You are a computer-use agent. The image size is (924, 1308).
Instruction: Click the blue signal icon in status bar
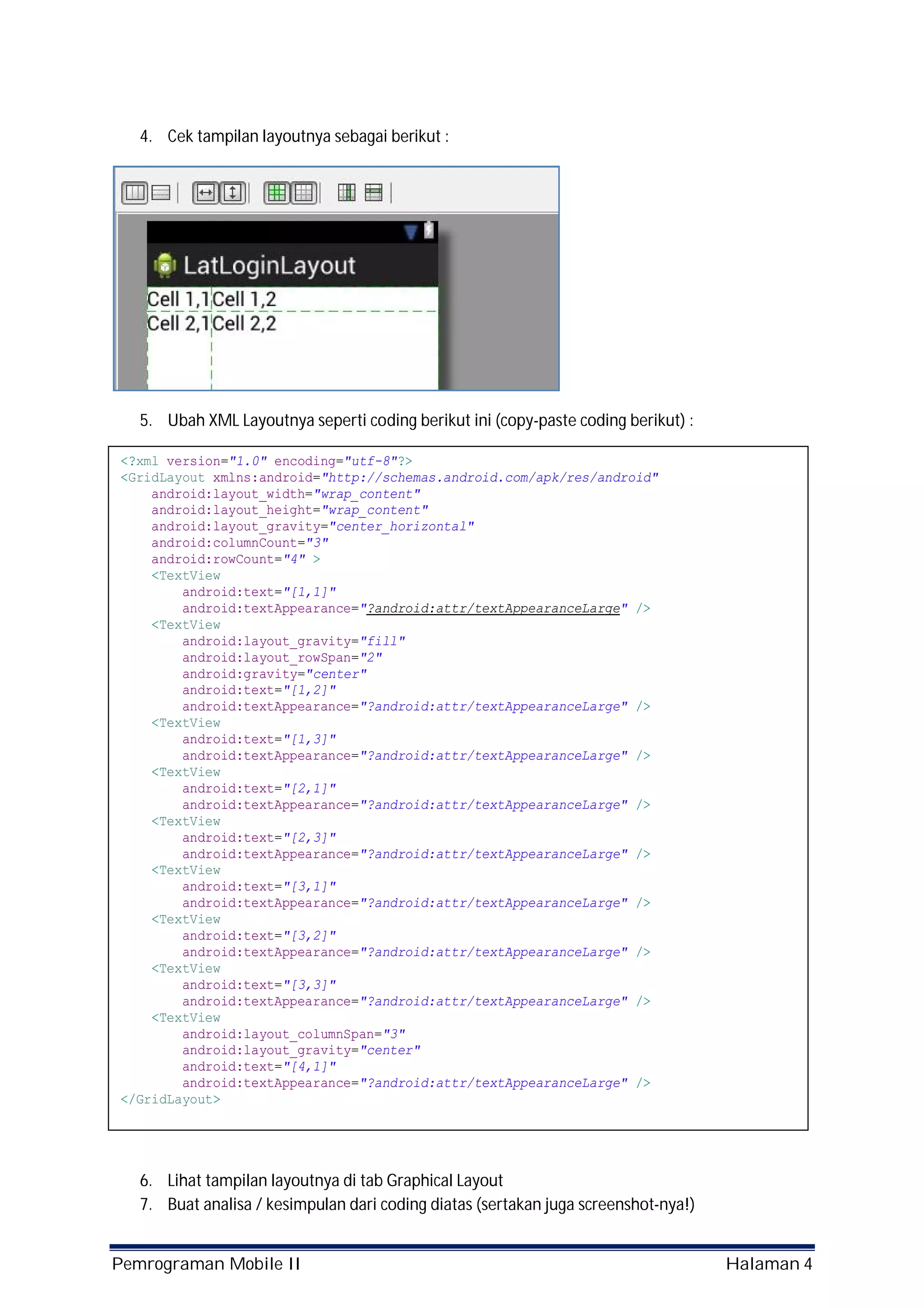coord(411,232)
